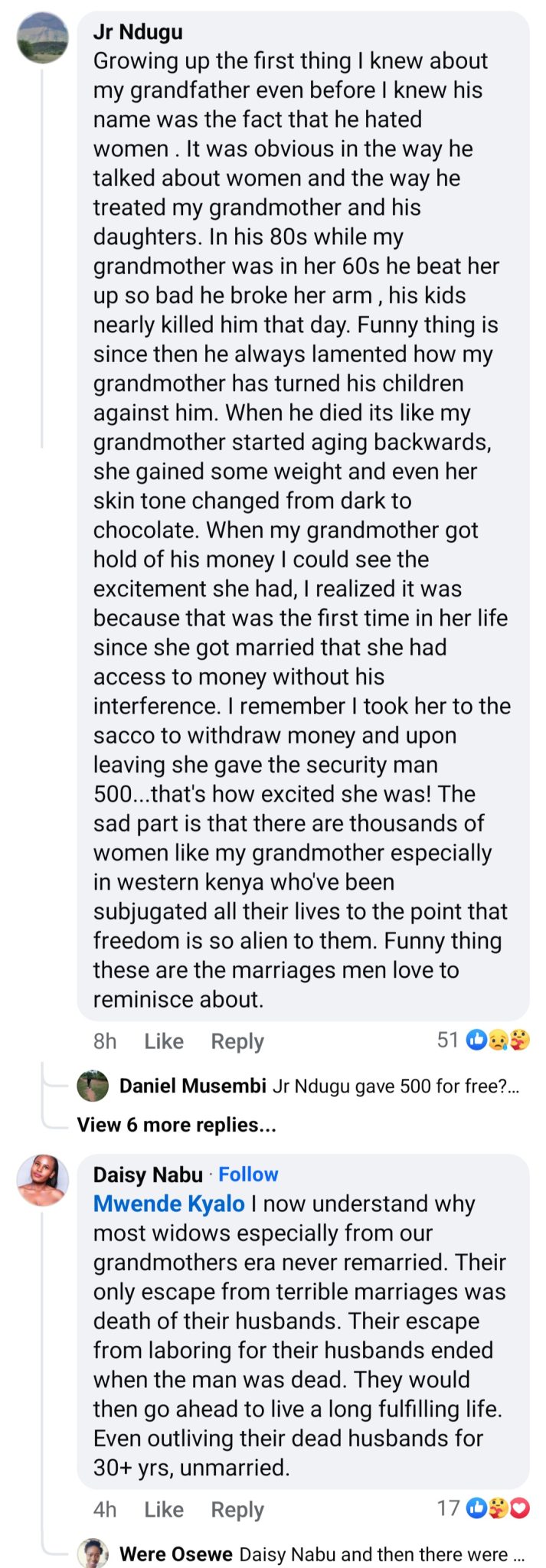Viewport: 546px width, 1568px height.
Task: Expand View 6 more replies
Action: coord(176,1125)
